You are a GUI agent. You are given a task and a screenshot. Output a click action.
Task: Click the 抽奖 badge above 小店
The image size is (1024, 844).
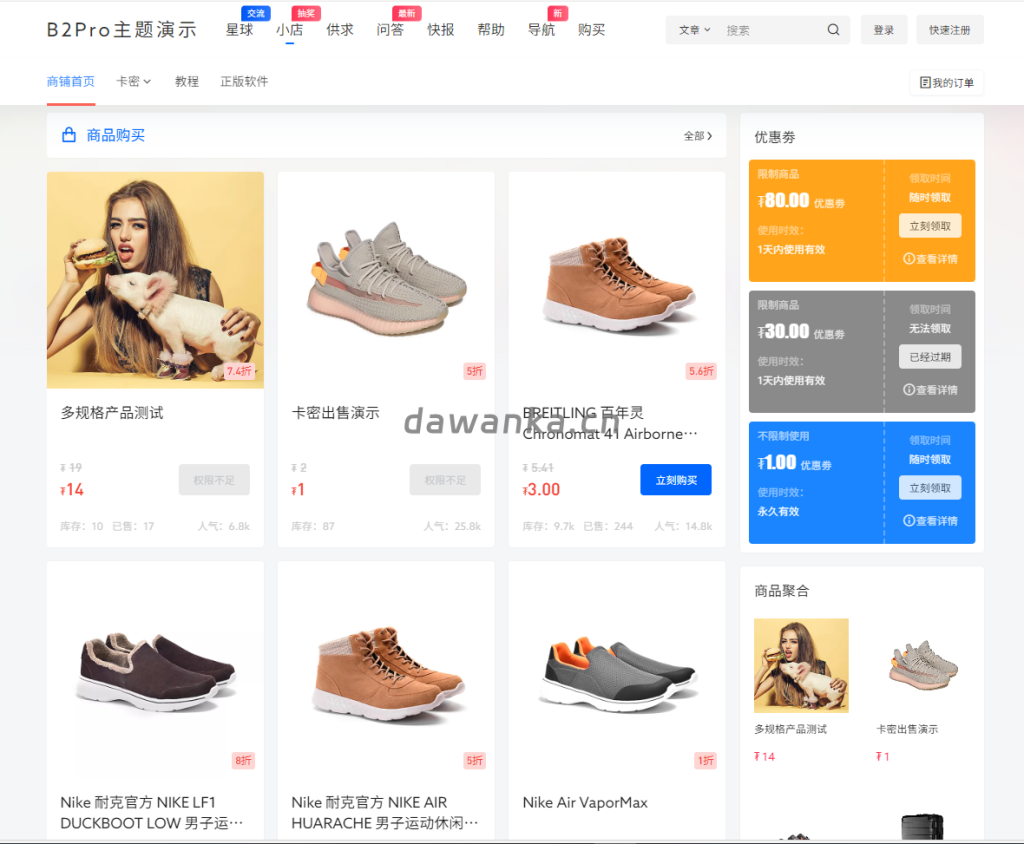click(x=306, y=13)
